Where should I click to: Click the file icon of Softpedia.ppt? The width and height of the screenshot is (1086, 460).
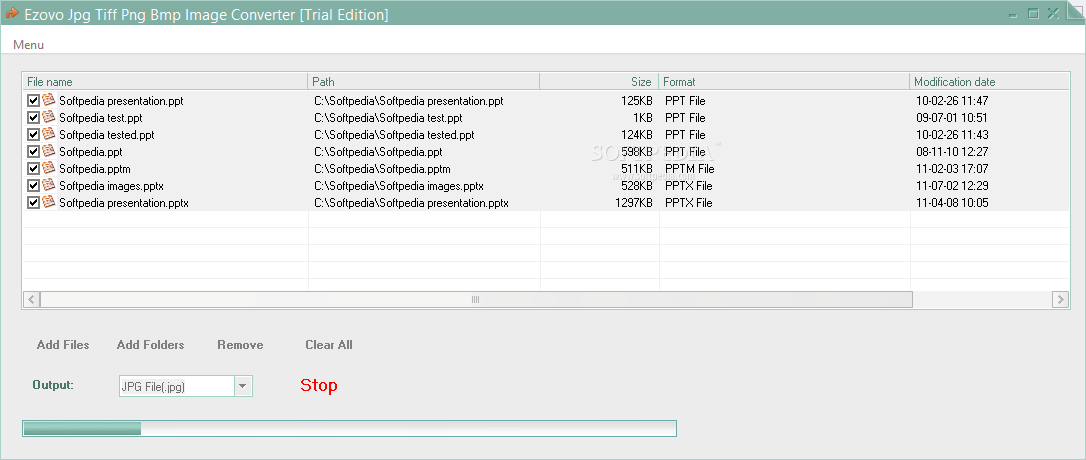48,152
